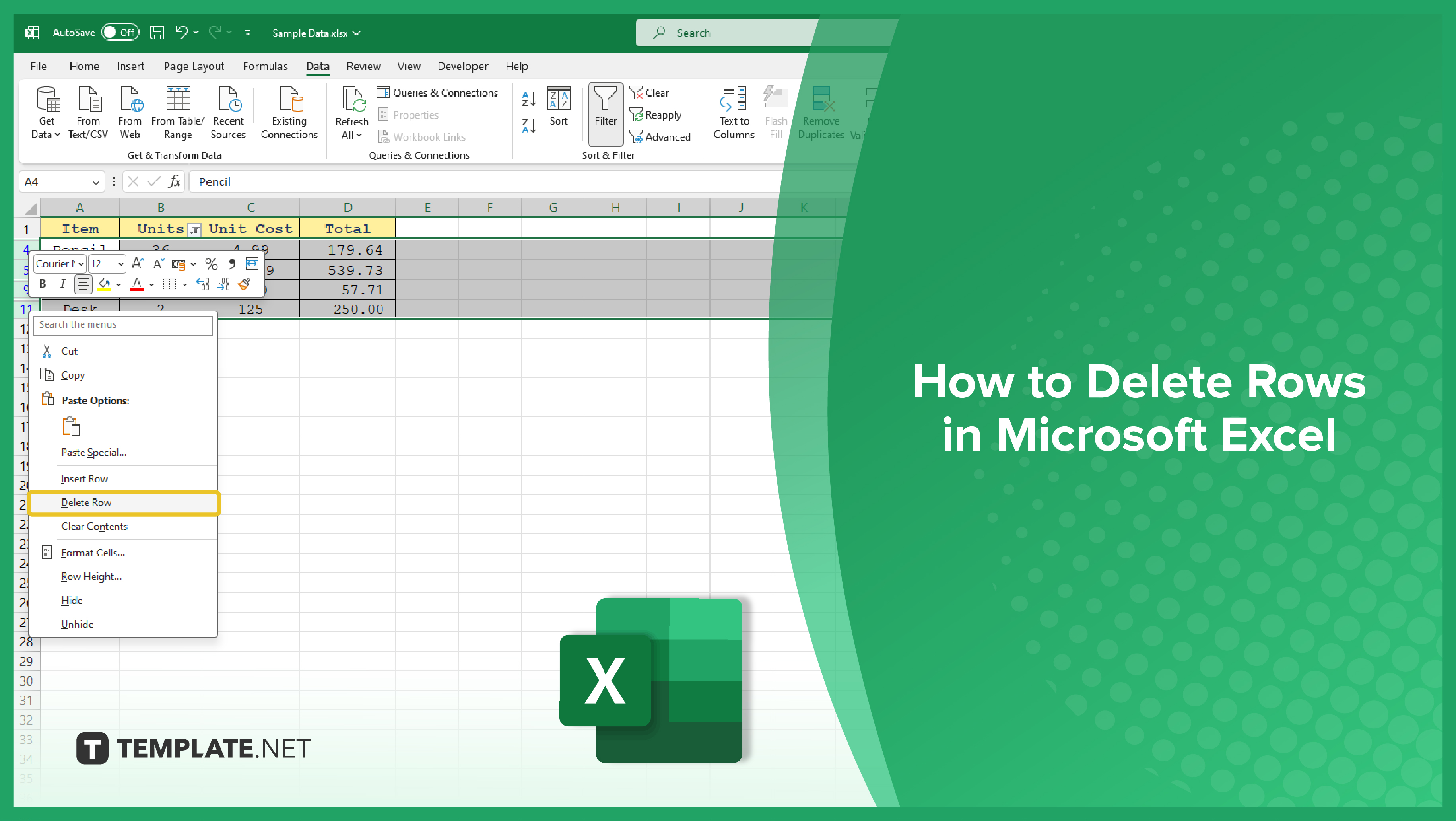Open Customize Quick Access Toolbar dropdown

click(x=247, y=33)
